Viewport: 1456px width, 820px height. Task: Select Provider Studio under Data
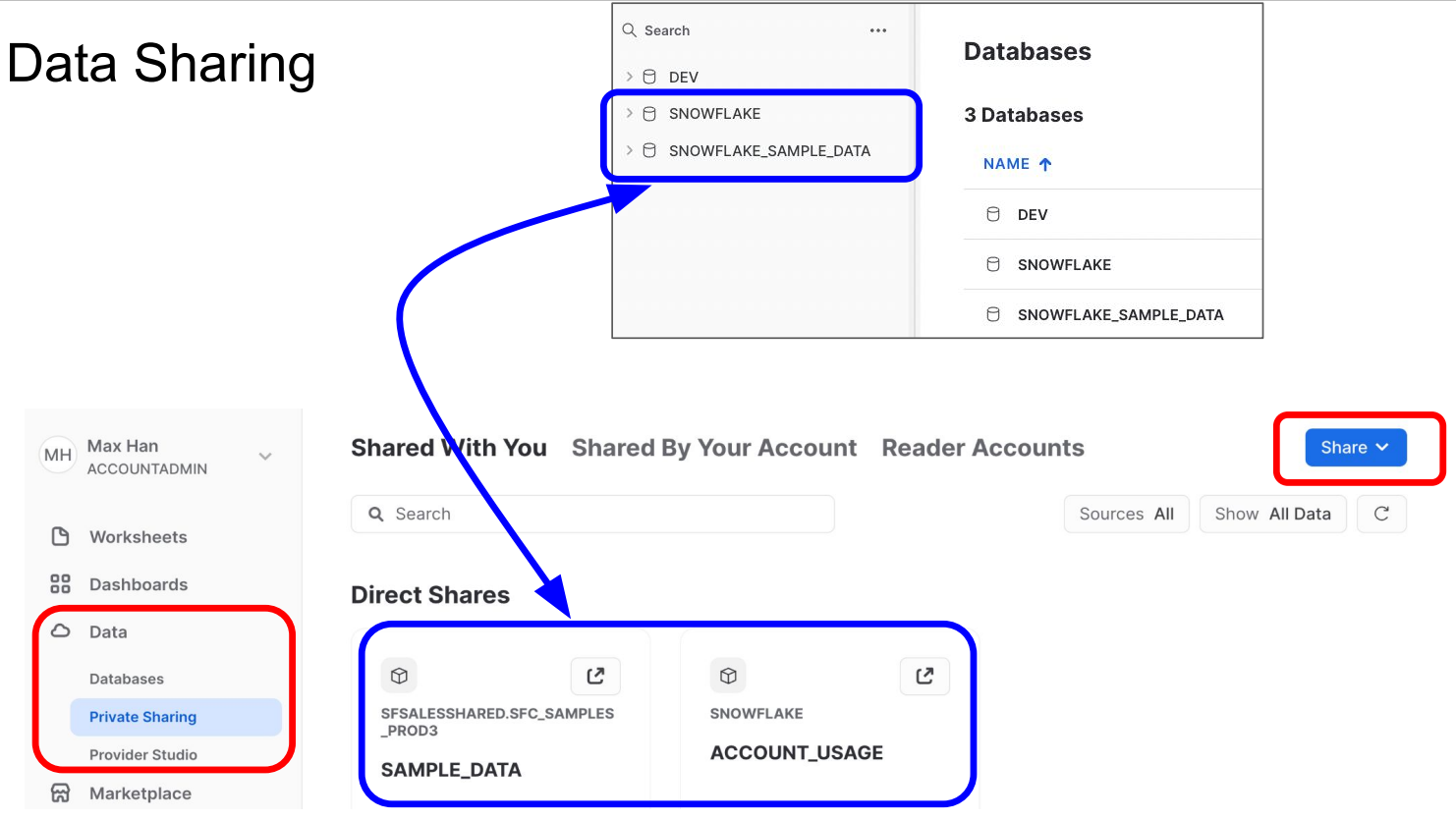(143, 754)
